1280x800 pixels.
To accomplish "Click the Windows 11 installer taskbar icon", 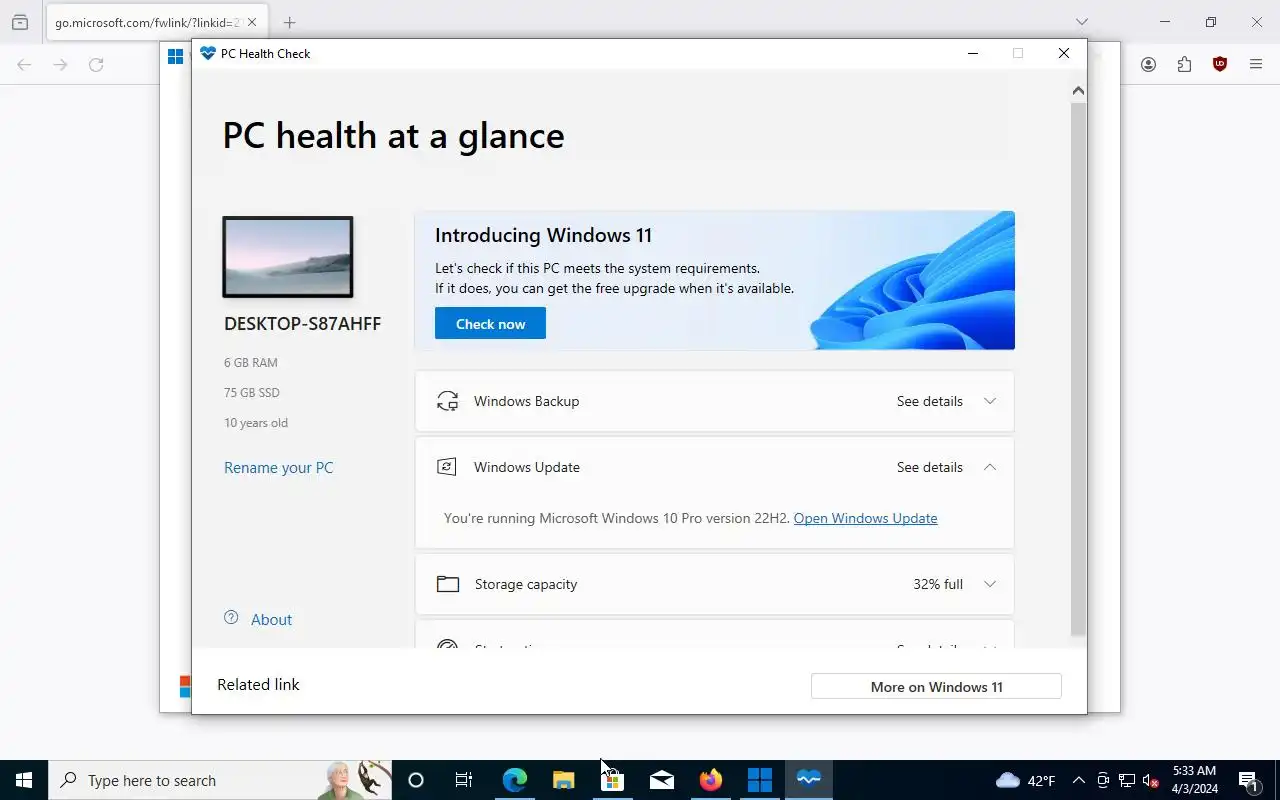I will [760, 780].
